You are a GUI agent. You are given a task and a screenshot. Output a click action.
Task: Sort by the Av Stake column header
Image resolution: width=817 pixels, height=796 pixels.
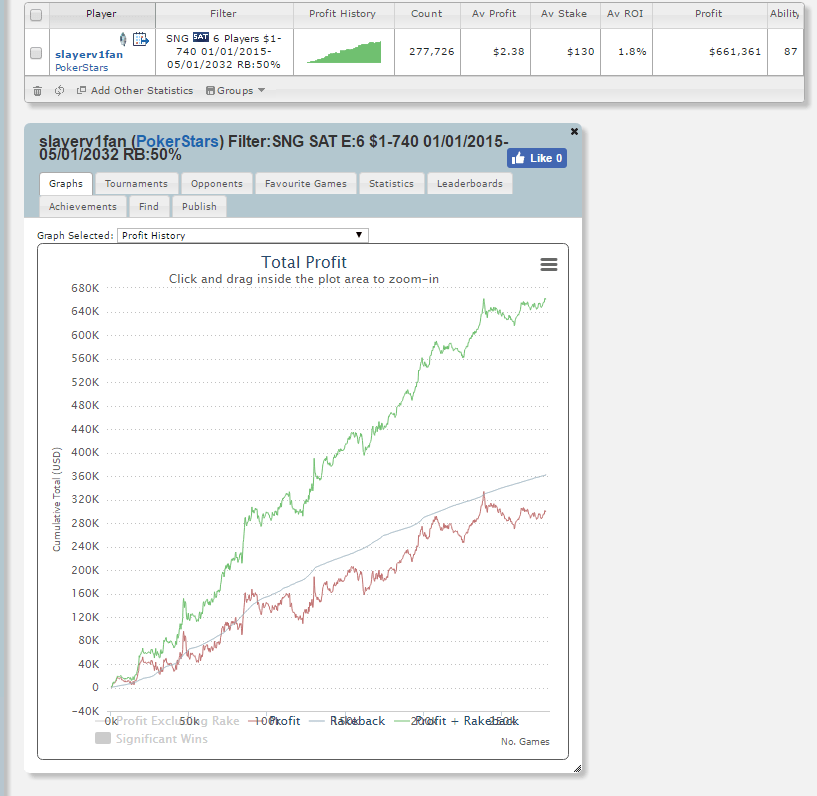click(564, 14)
